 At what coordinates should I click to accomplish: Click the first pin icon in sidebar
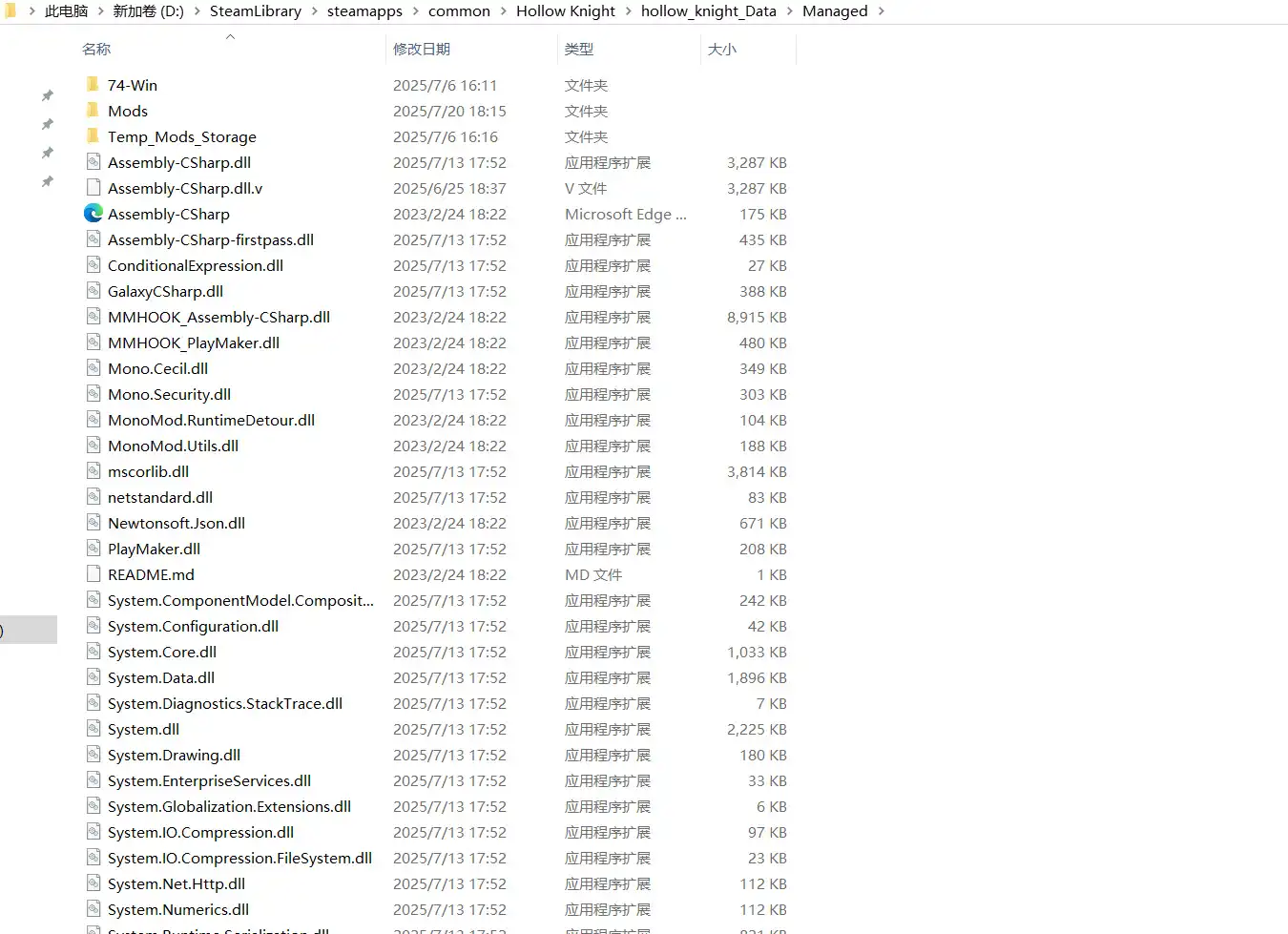click(48, 95)
